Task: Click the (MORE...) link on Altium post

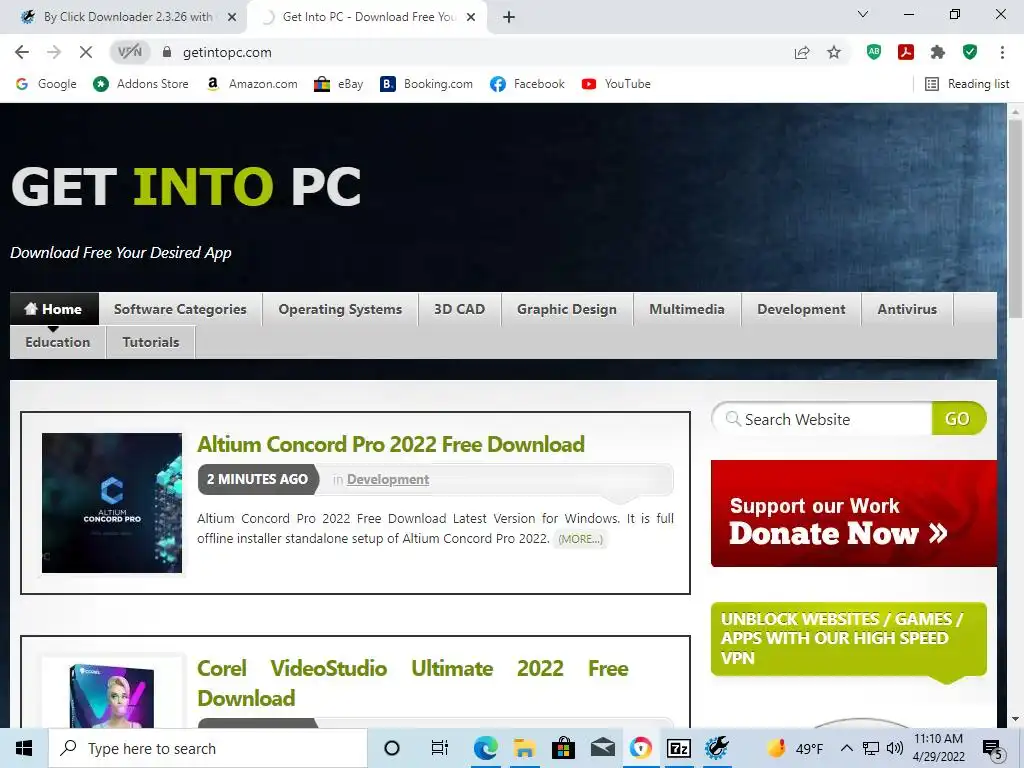Action: [580, 539]
